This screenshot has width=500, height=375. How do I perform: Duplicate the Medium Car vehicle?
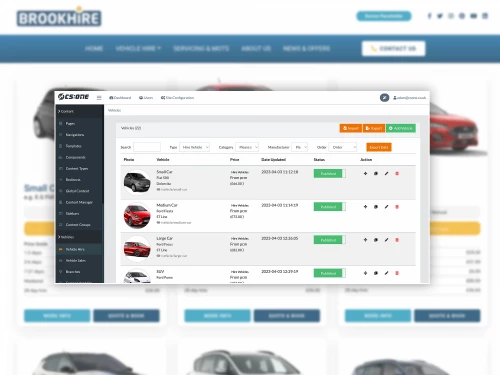pos(376,207)
